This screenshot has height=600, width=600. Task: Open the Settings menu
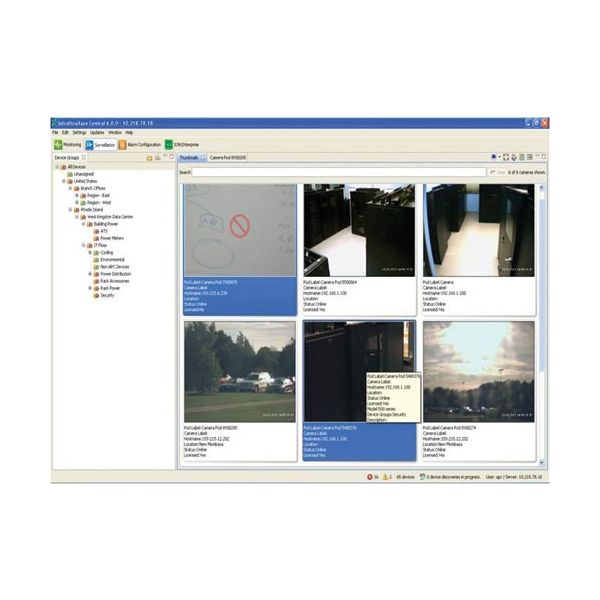tap(79, 132)
